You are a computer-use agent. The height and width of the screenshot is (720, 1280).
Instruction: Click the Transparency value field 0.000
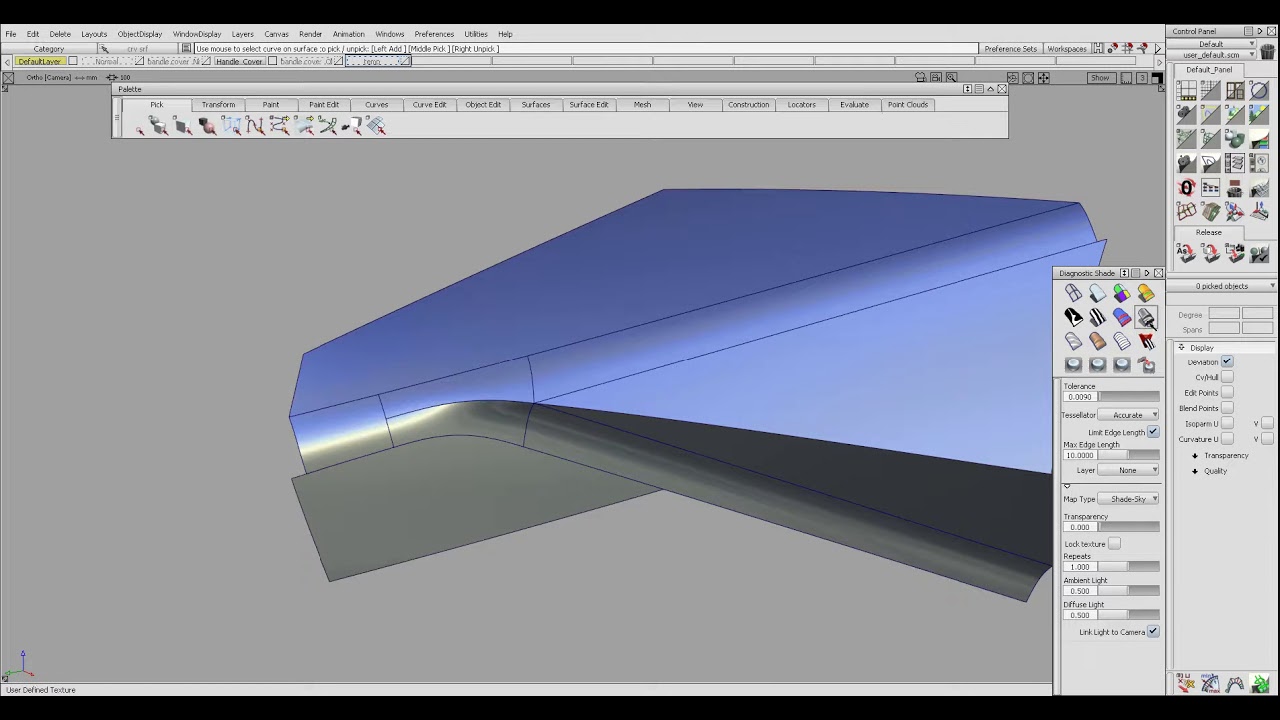pyautogui.click(x=1080, y=528)
